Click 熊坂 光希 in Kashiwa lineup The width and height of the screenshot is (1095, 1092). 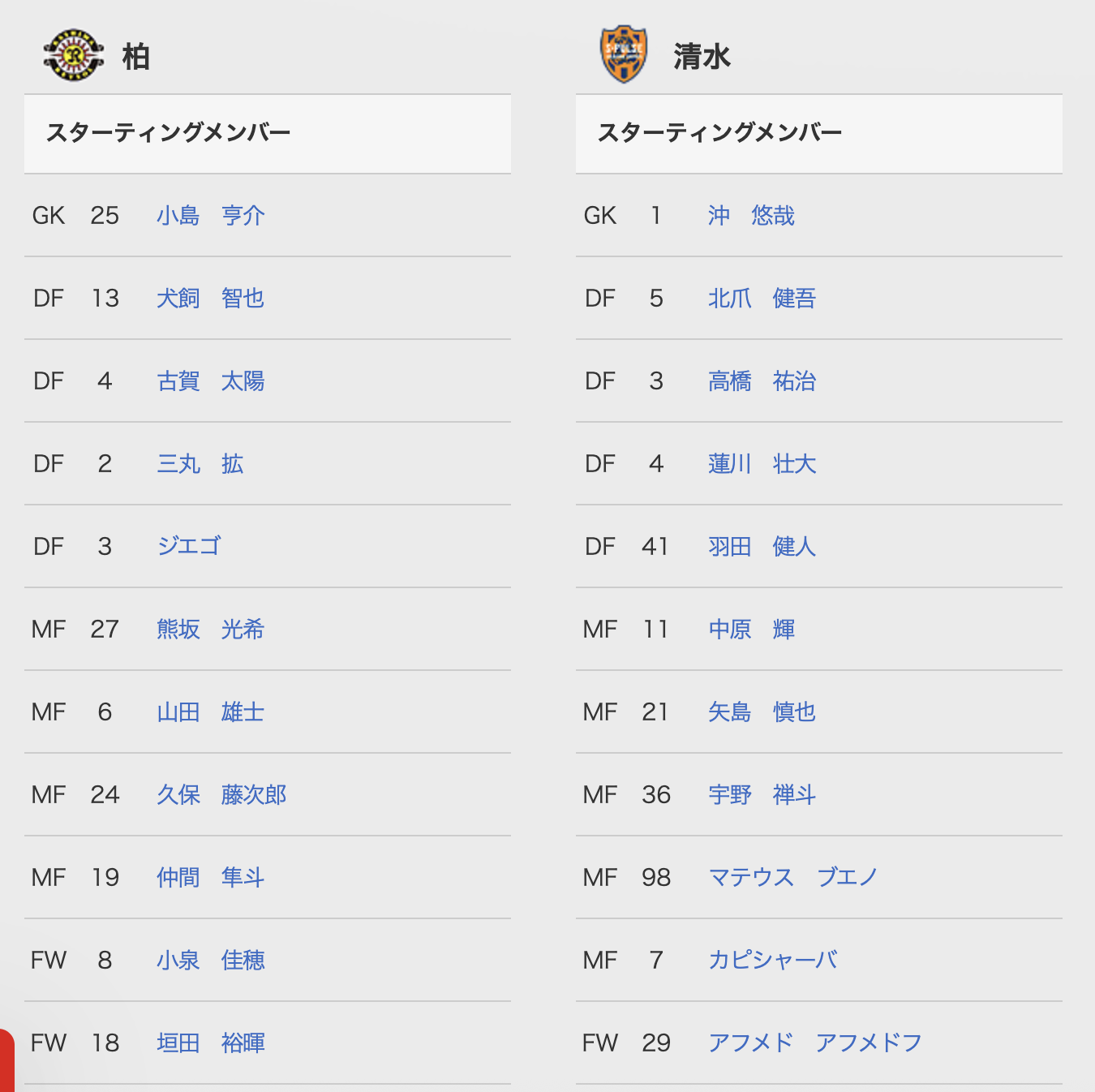coord(211,630)
